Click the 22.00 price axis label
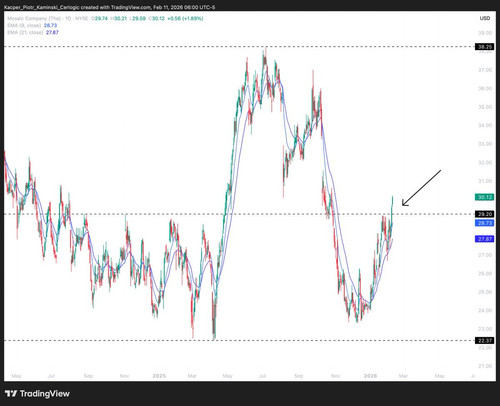Viewport: 500px width, 406px height. 485,348
